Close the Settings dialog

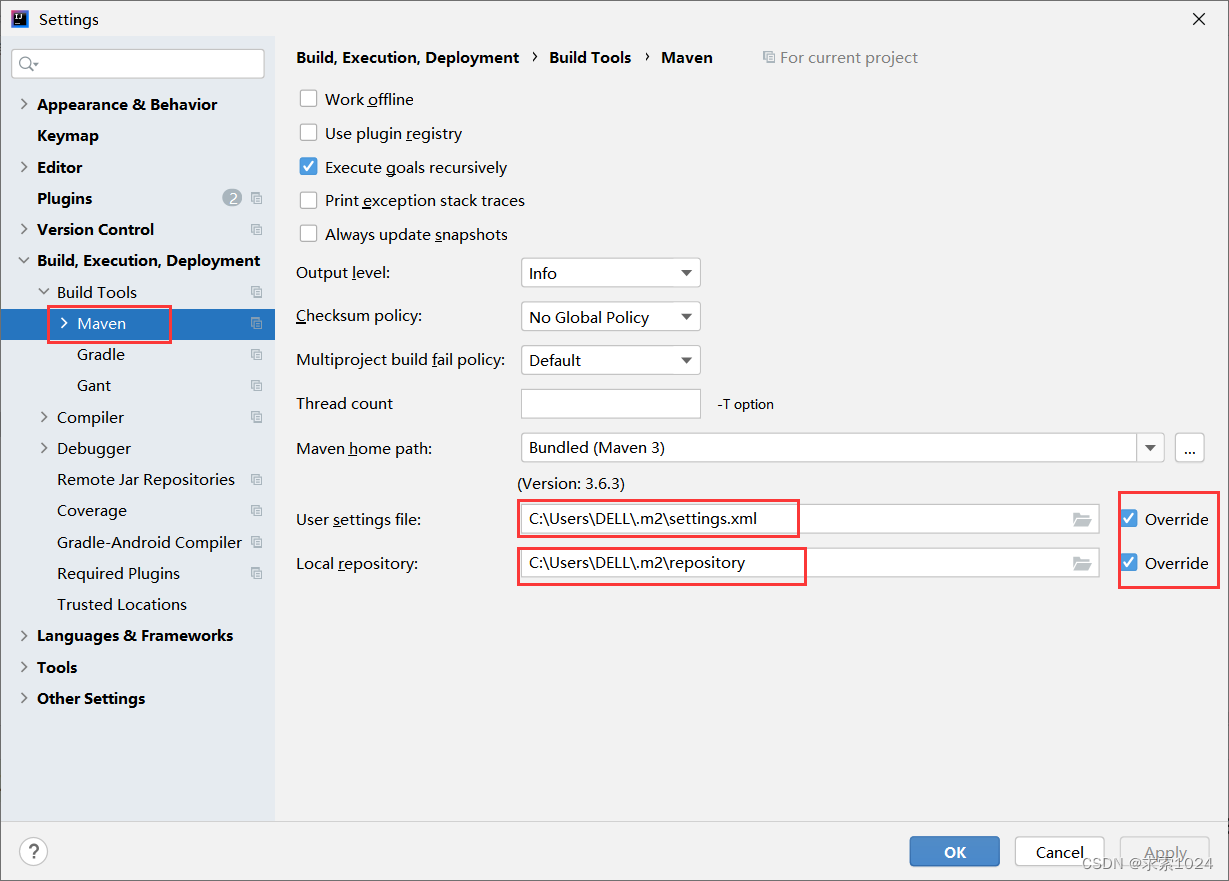[x=1198, y=19]
